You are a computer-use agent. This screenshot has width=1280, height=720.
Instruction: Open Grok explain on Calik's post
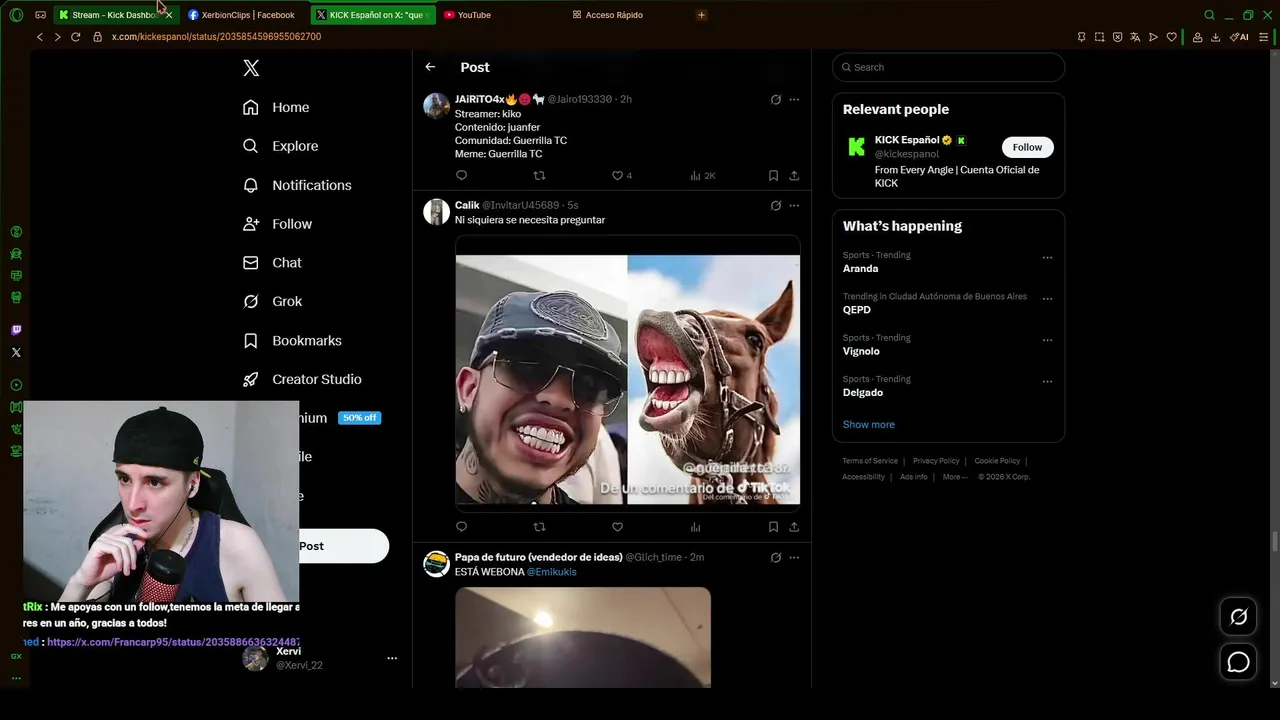pos(775,205)
